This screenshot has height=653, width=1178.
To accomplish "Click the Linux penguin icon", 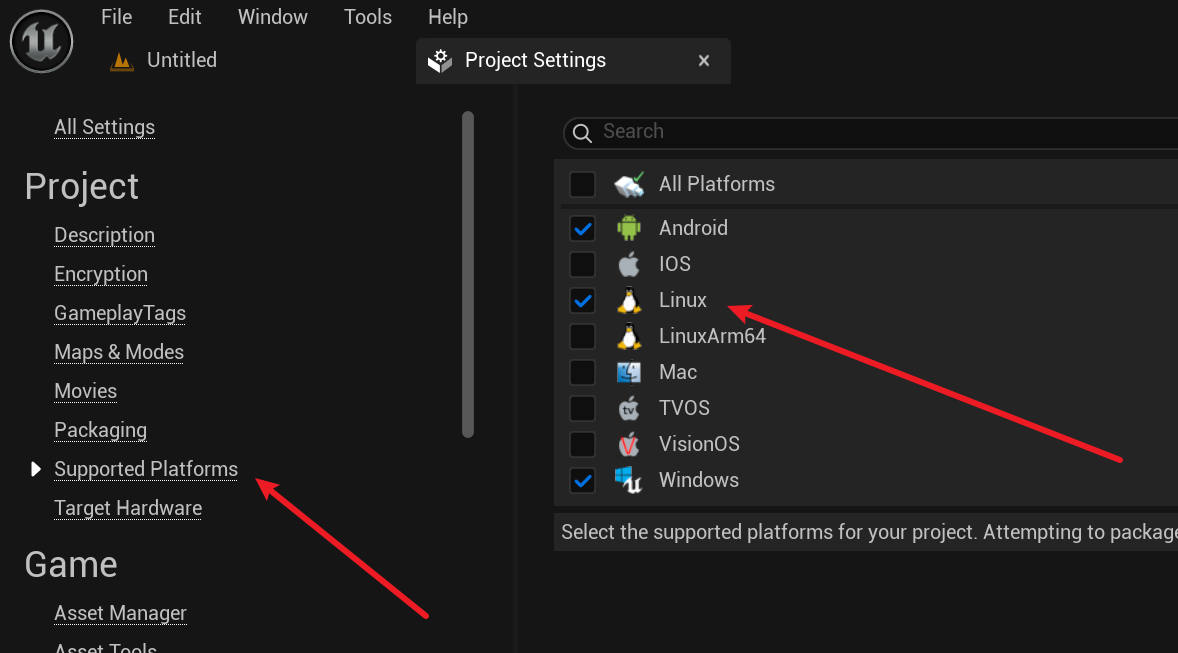I will point(629,300).
